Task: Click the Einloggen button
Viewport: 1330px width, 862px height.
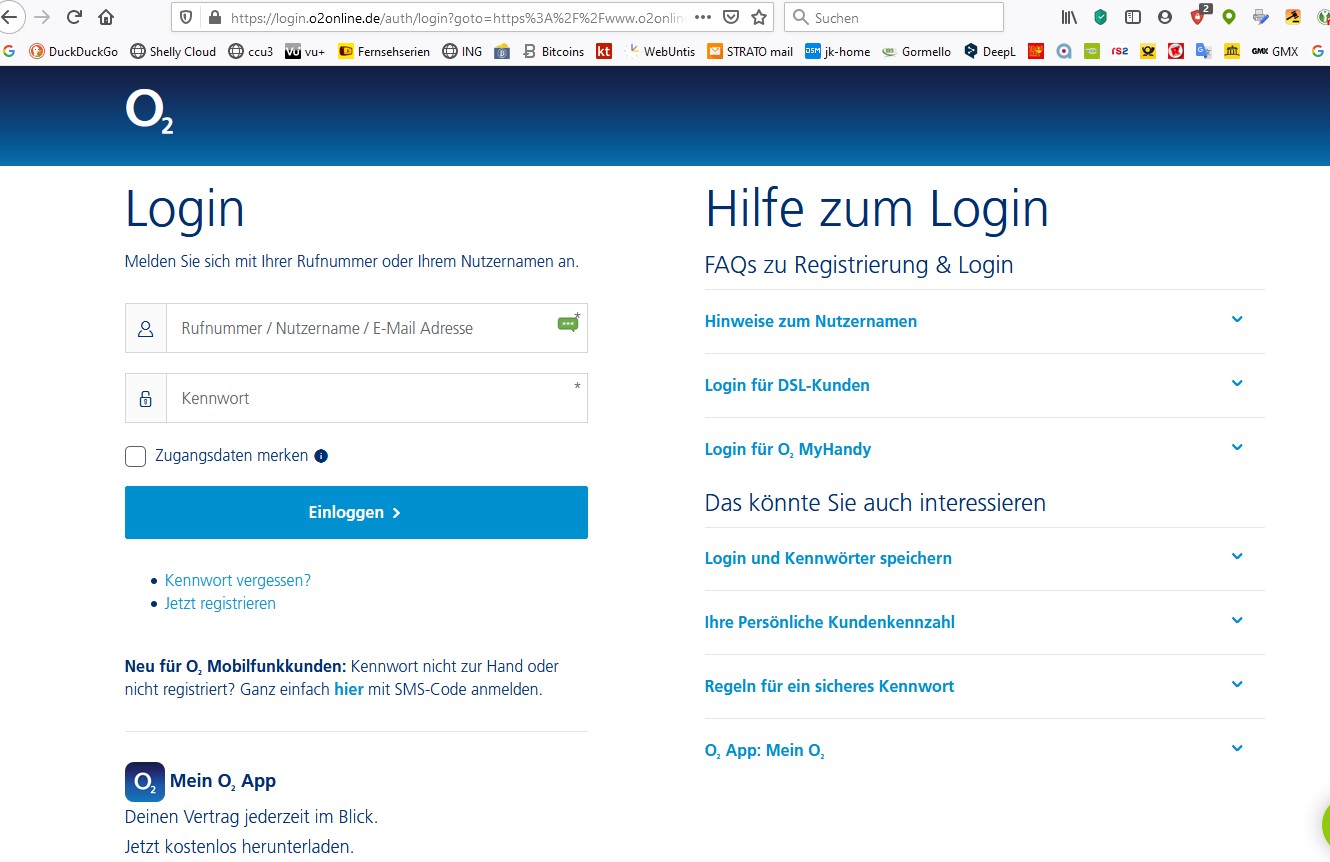Action: pyautogui.click(x=356, y=511)
